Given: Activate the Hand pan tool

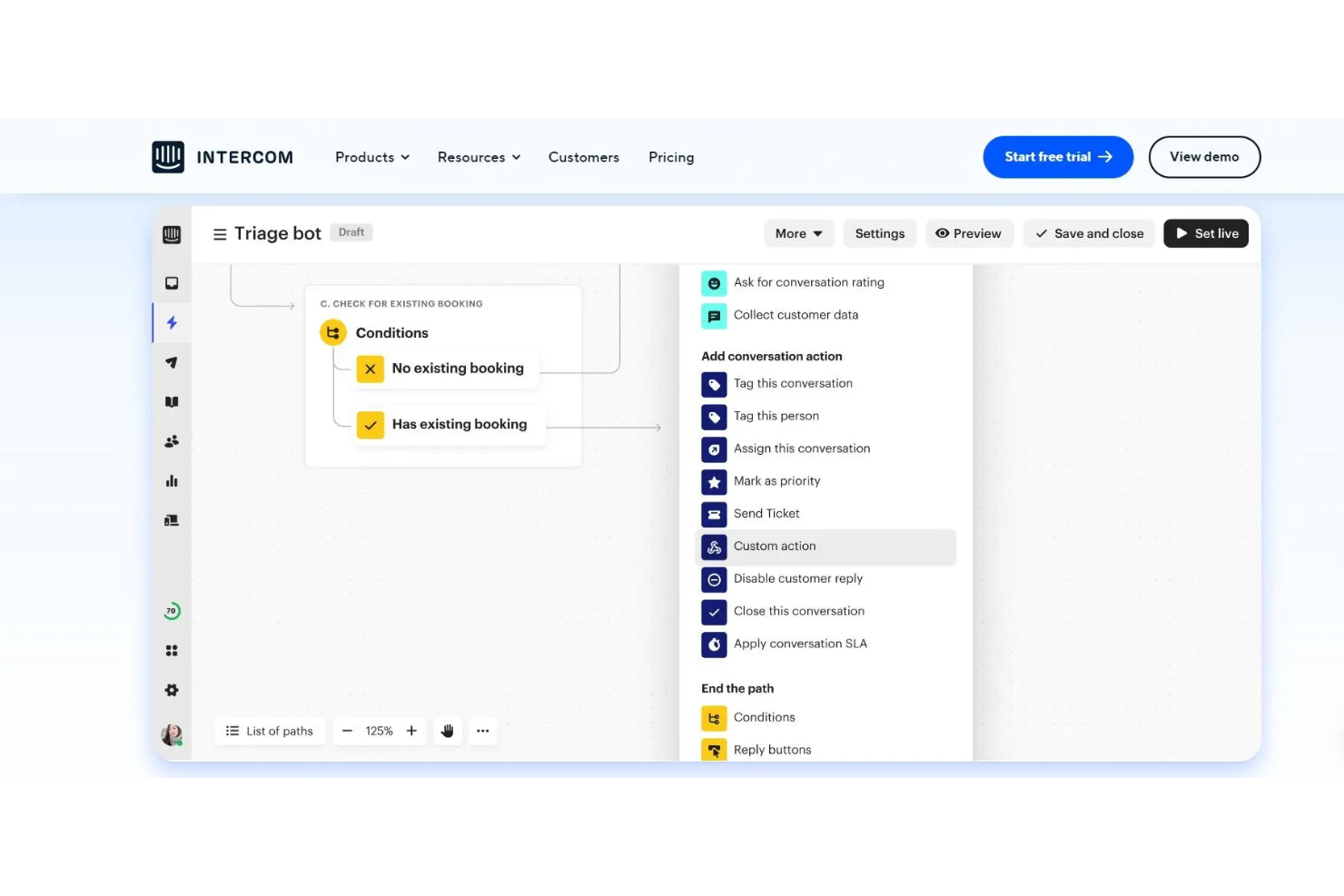Looking at the screenshot, I should pyautogui.click(x=447, y=731).
